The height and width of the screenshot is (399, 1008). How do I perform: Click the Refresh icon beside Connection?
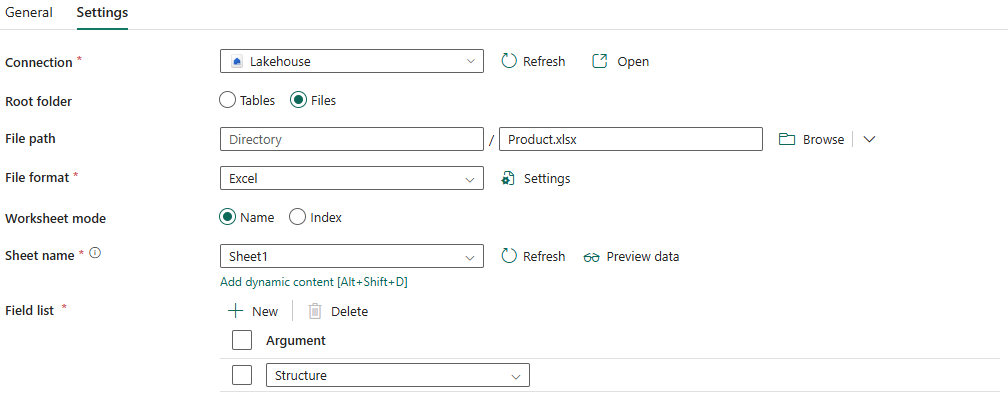509,61
